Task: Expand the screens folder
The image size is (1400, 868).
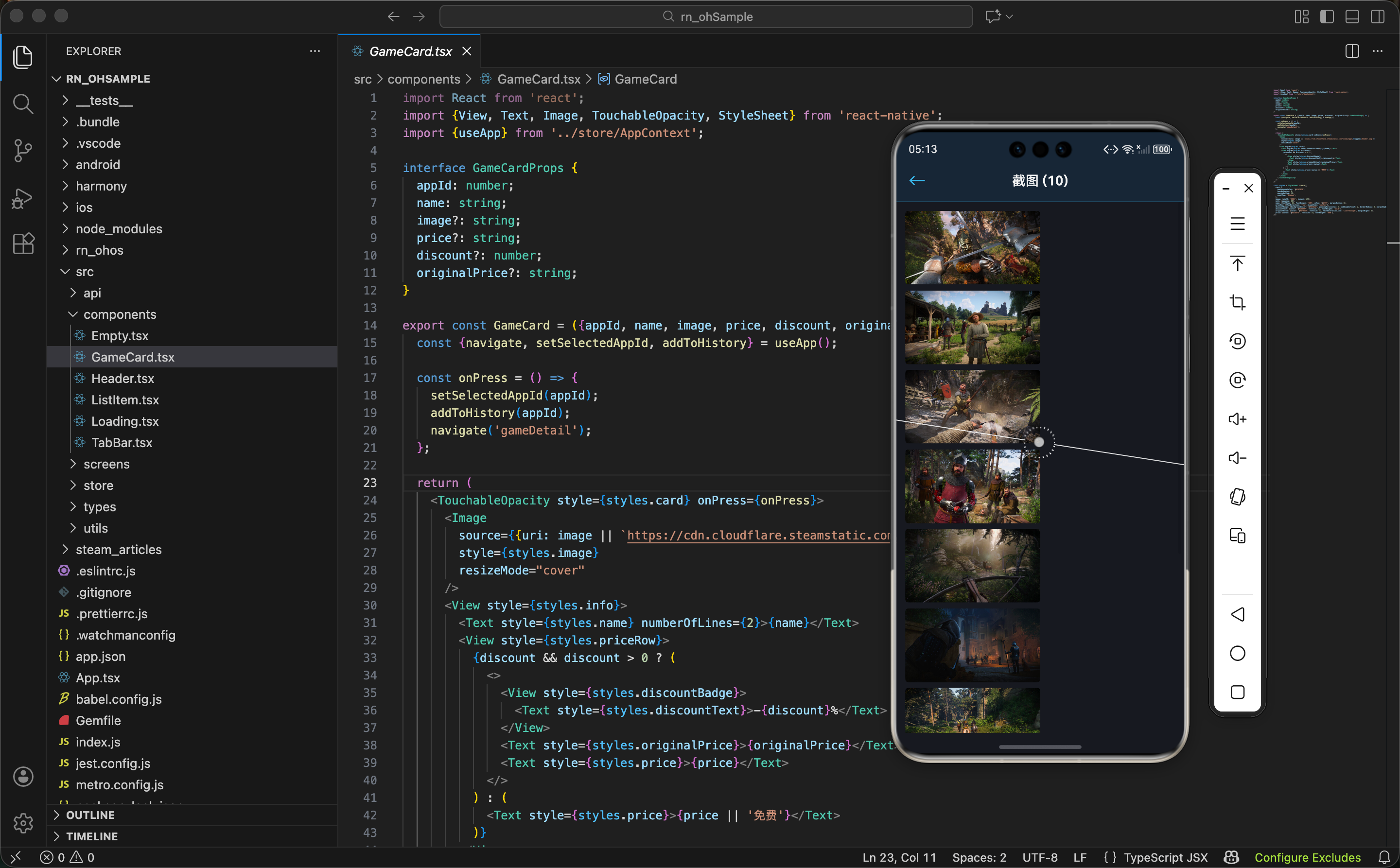Action: (x=106, y=464)
